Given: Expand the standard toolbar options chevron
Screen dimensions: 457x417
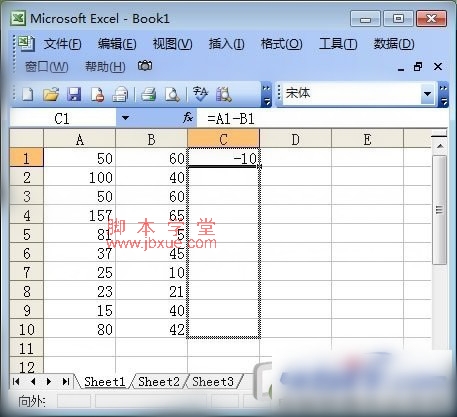Looking at the screenshot, I should coord(266,95).
